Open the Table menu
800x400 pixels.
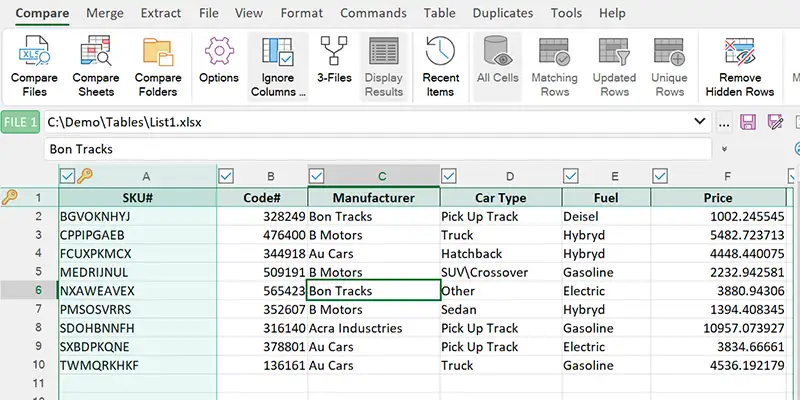click(439, 13)
